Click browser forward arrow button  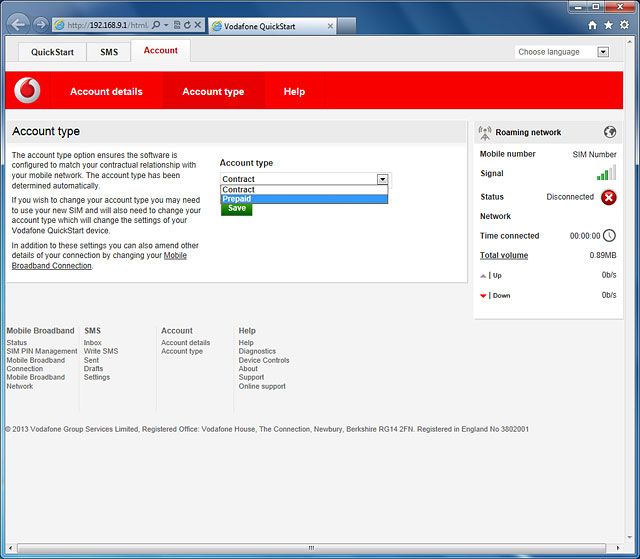coord(40,25)
